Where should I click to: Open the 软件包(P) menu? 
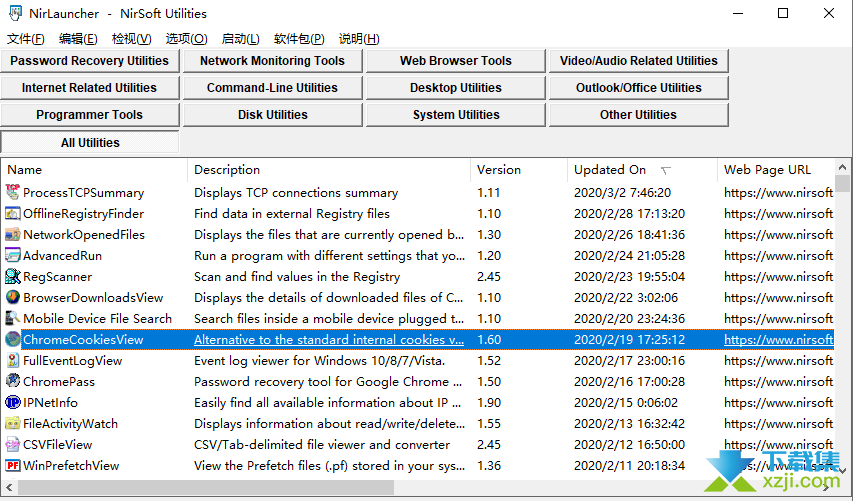(299, 39)
